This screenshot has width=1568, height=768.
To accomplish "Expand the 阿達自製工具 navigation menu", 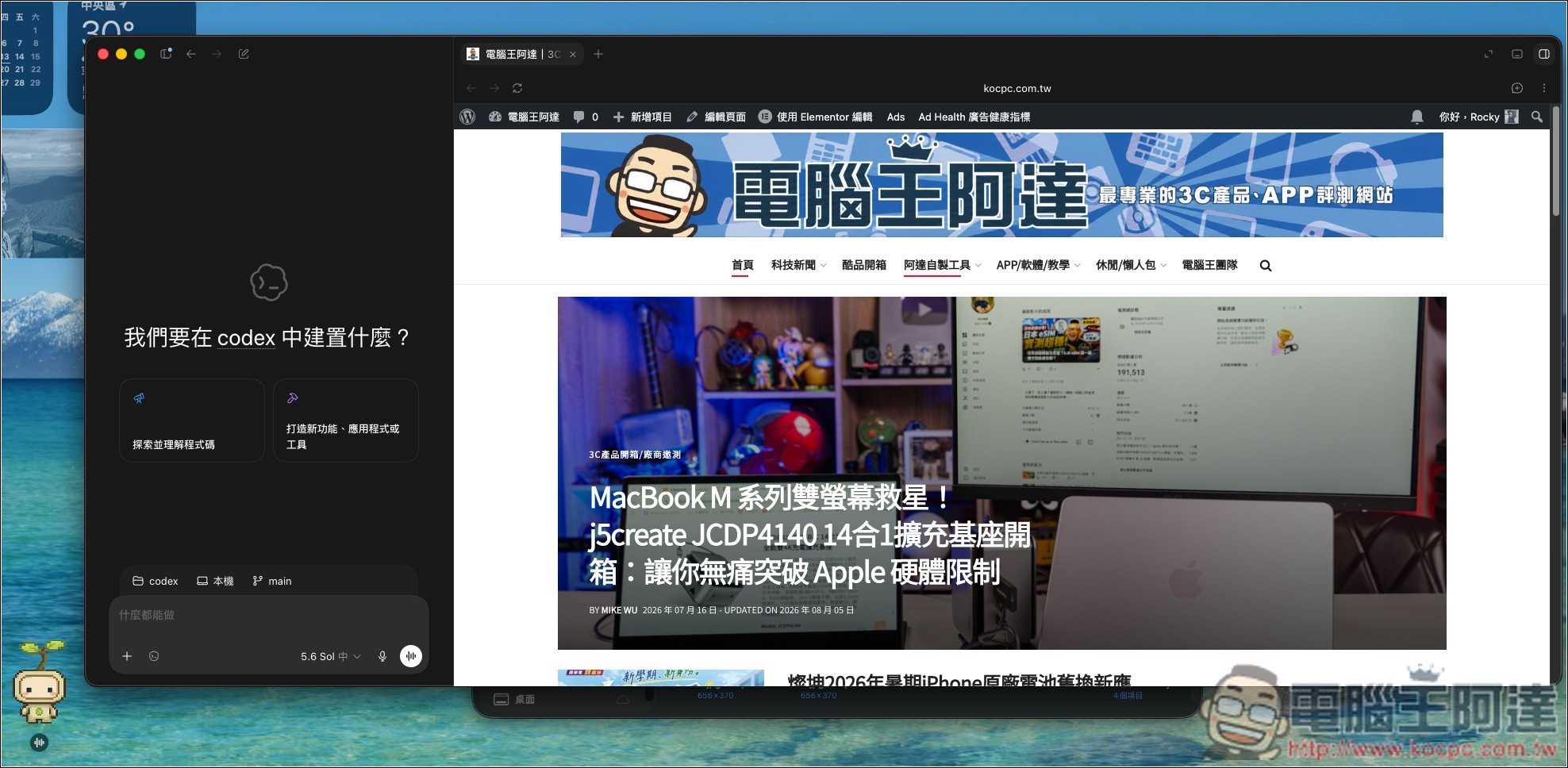I will tap(943, 265).
